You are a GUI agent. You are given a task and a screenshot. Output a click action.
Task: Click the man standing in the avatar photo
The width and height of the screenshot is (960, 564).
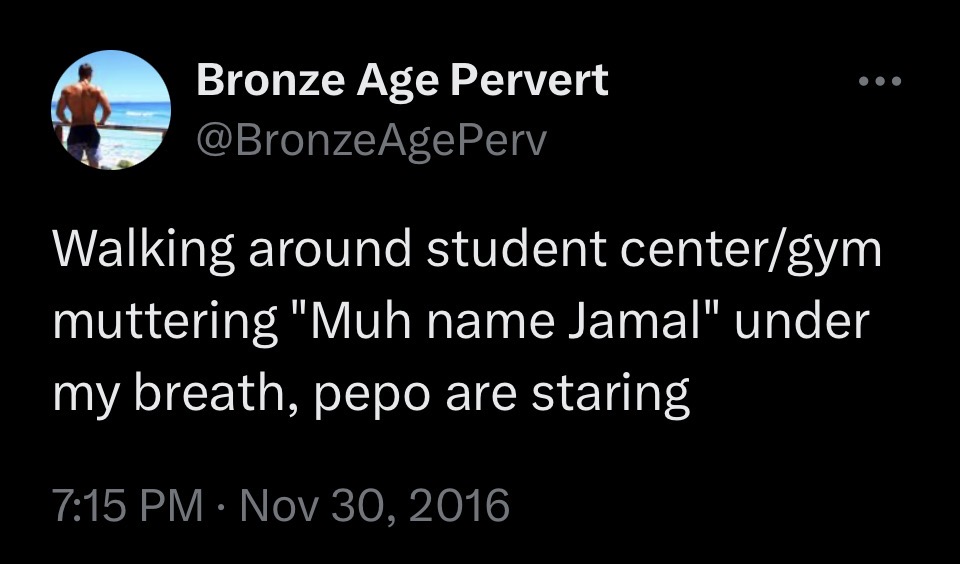tap(86, 115)
